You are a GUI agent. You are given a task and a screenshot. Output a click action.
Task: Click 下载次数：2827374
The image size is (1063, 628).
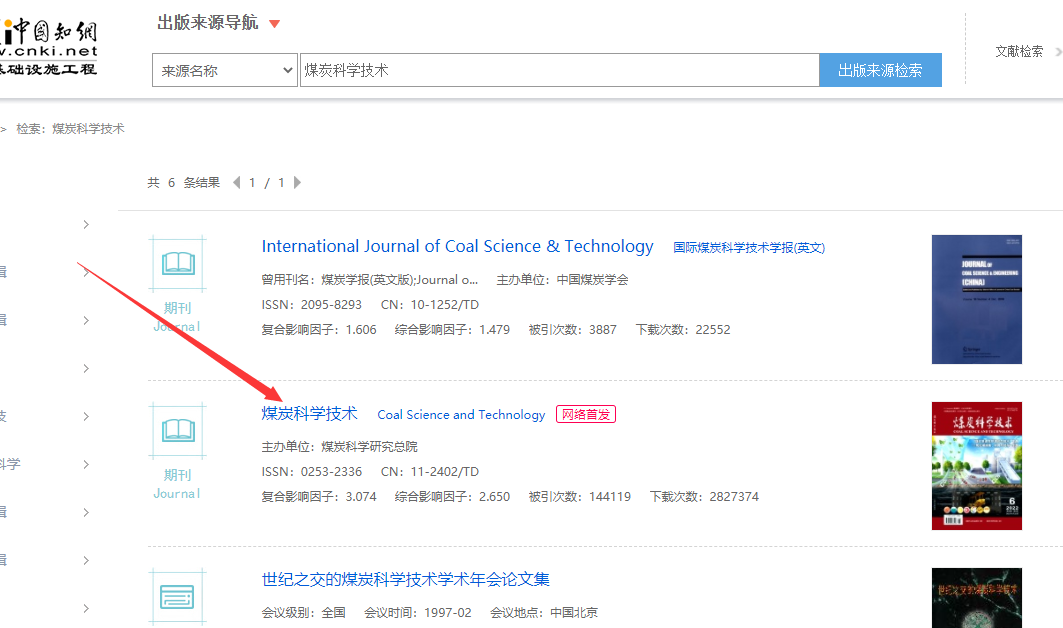tap(704, 496)
